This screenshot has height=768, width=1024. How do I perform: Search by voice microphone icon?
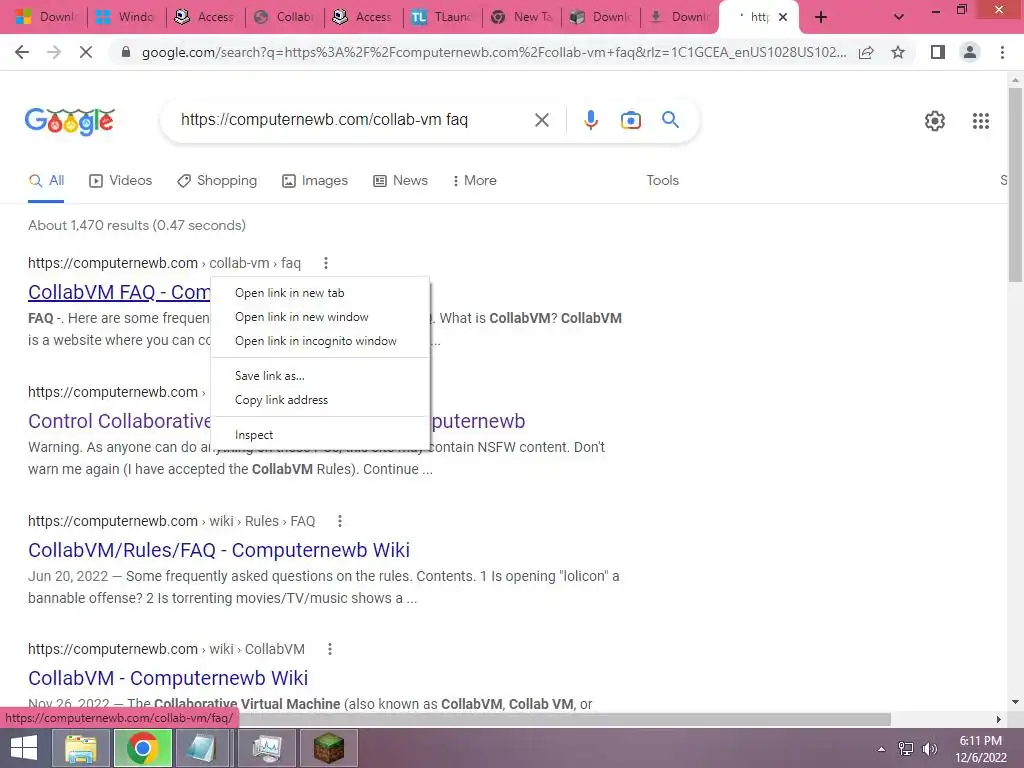point(590,120)
